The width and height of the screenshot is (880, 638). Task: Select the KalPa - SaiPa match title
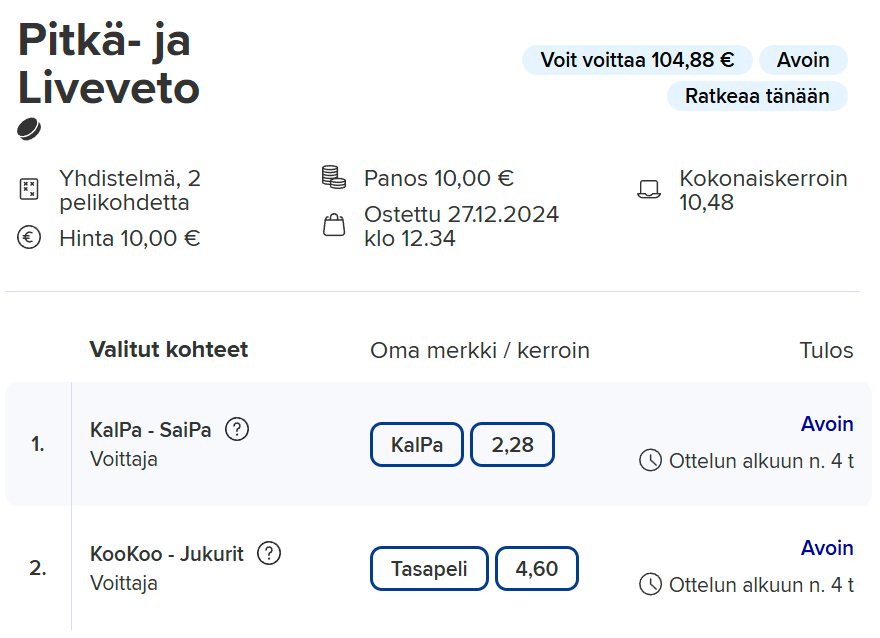click(150, 430)
